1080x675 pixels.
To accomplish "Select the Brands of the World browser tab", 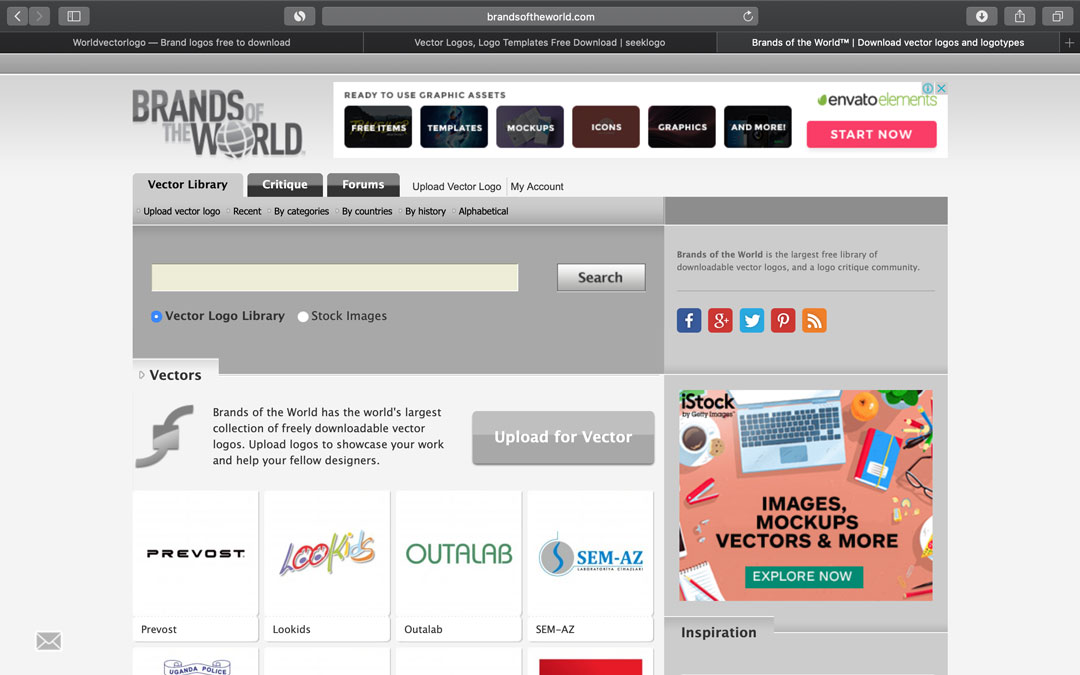I will (x=888, y=43).
